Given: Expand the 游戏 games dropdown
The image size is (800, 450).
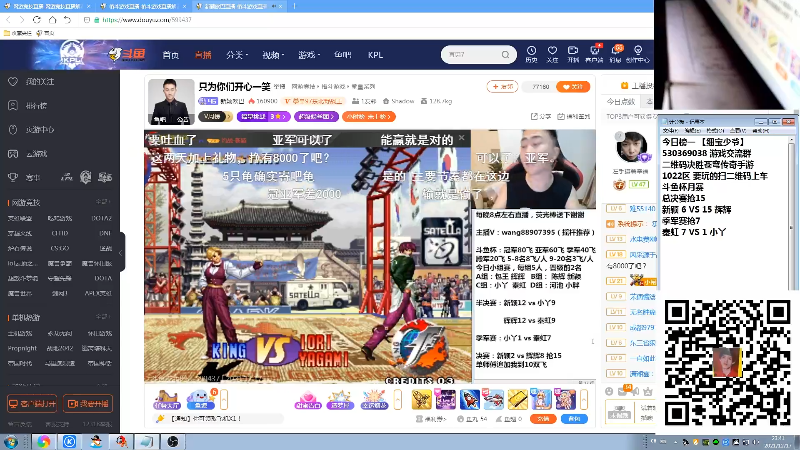Looking at the screenshot, I should point(309,55).
